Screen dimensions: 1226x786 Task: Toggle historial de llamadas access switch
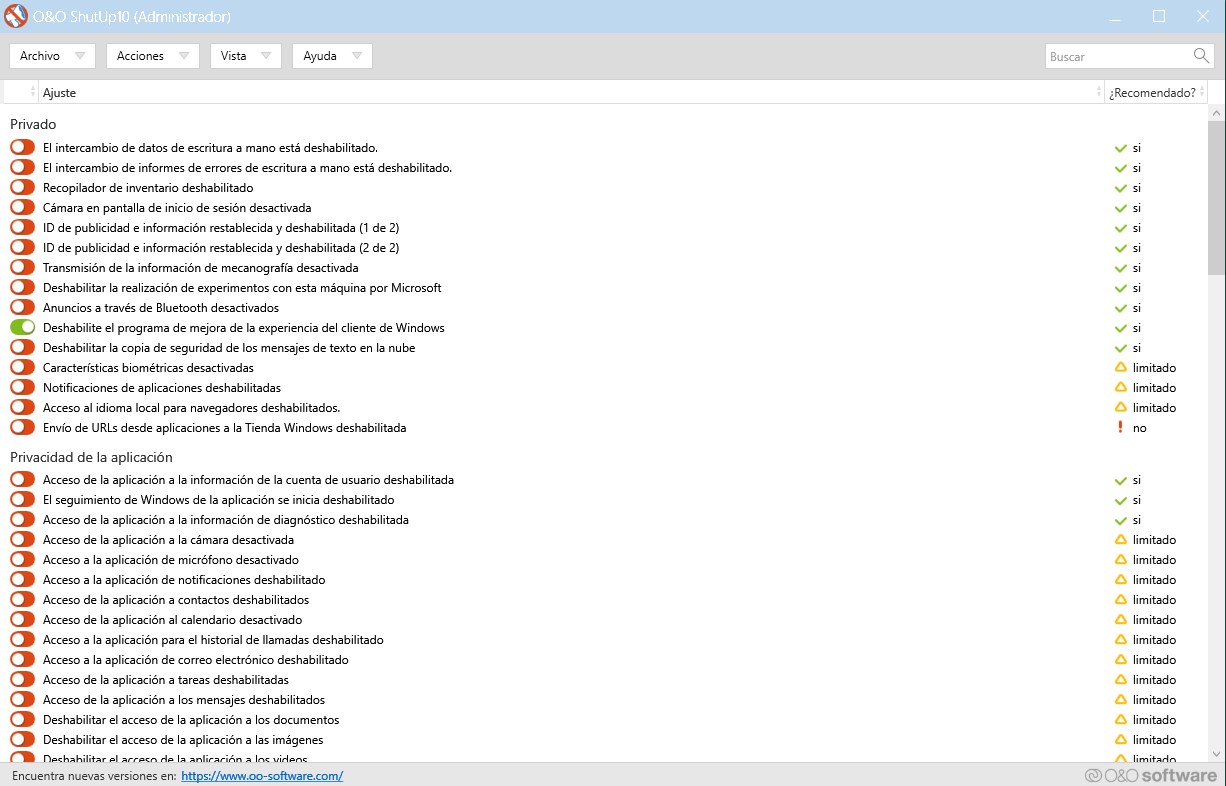coord(22,639)
